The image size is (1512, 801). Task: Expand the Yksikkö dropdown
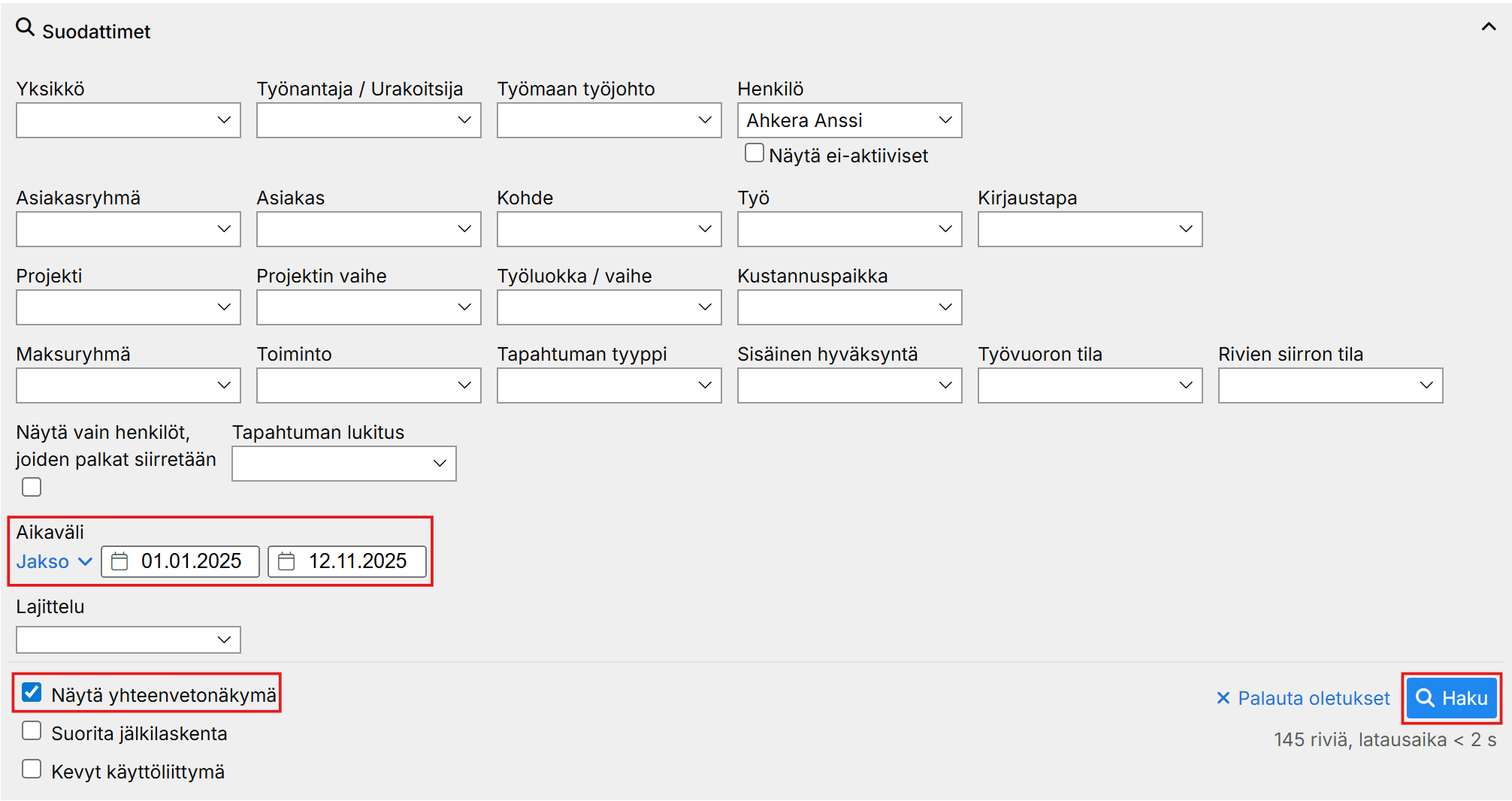(x=128, y=120)
